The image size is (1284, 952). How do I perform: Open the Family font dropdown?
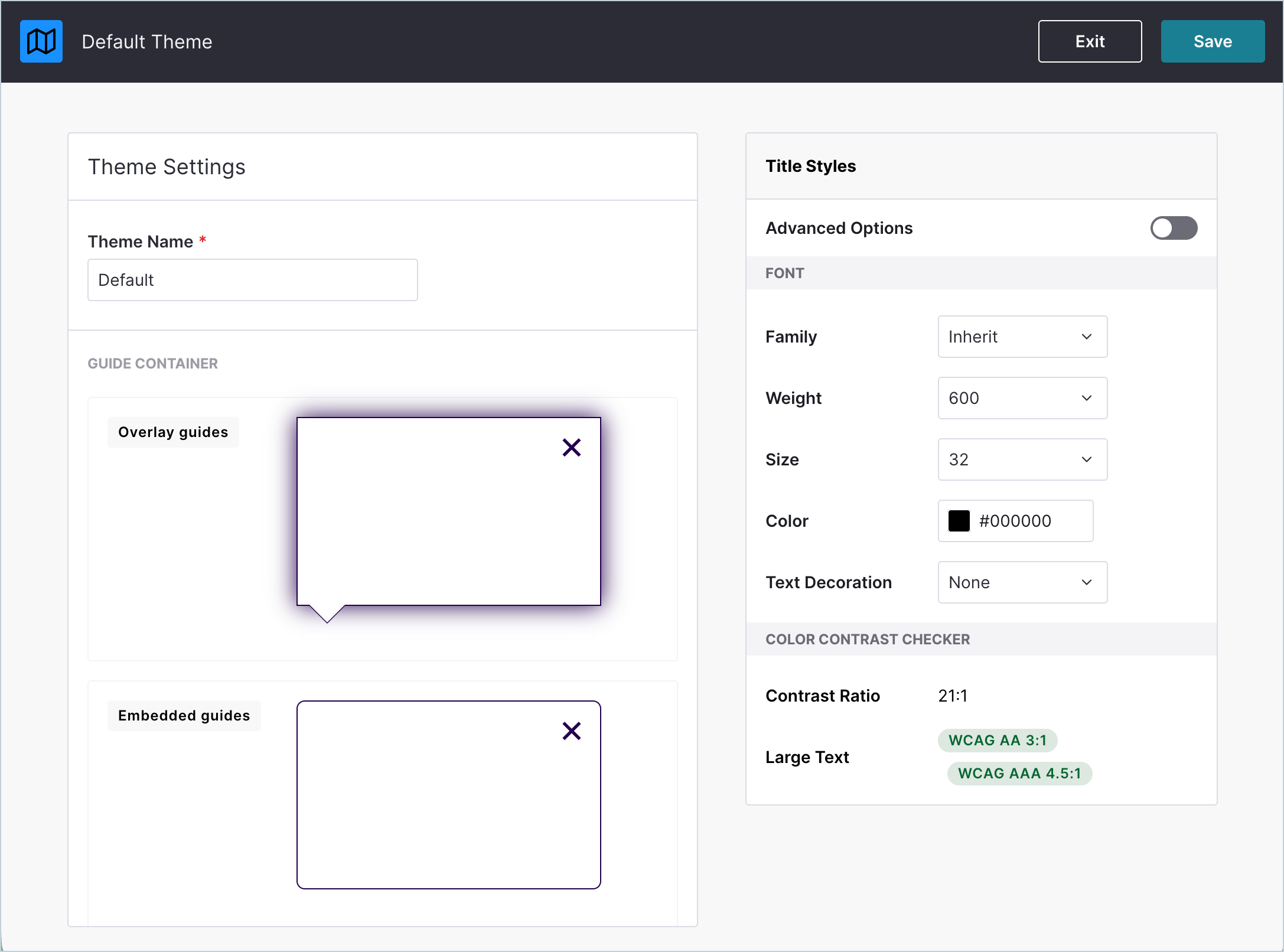tap(1022, 337)
